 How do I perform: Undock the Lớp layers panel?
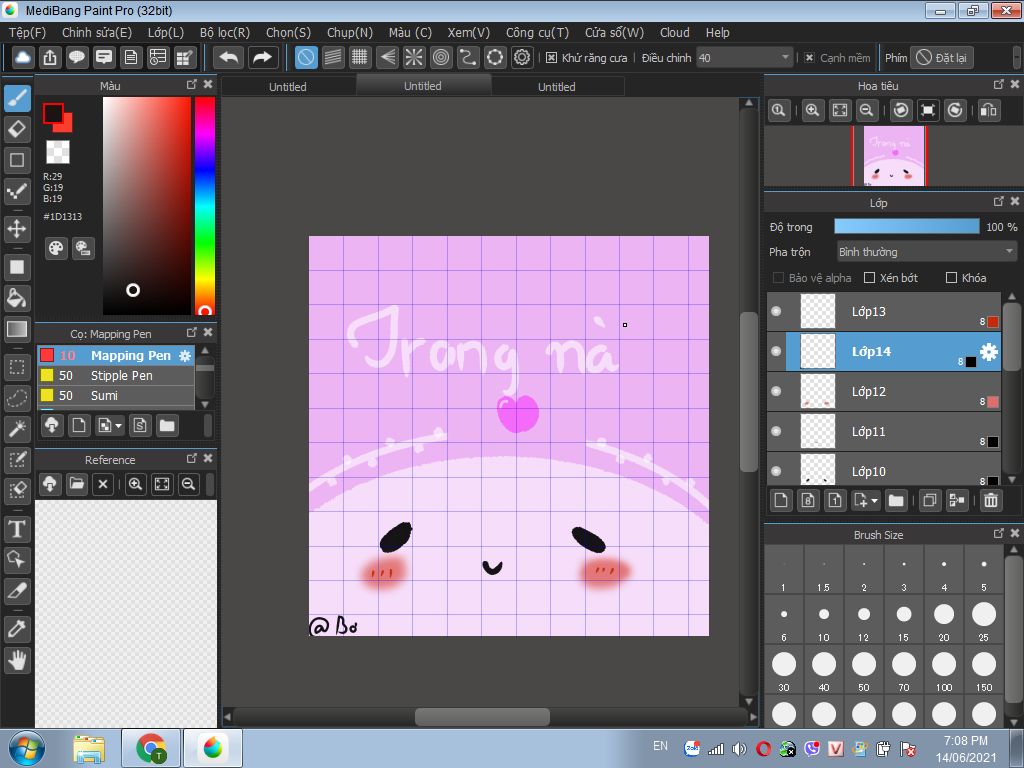[x=999, y=201]
